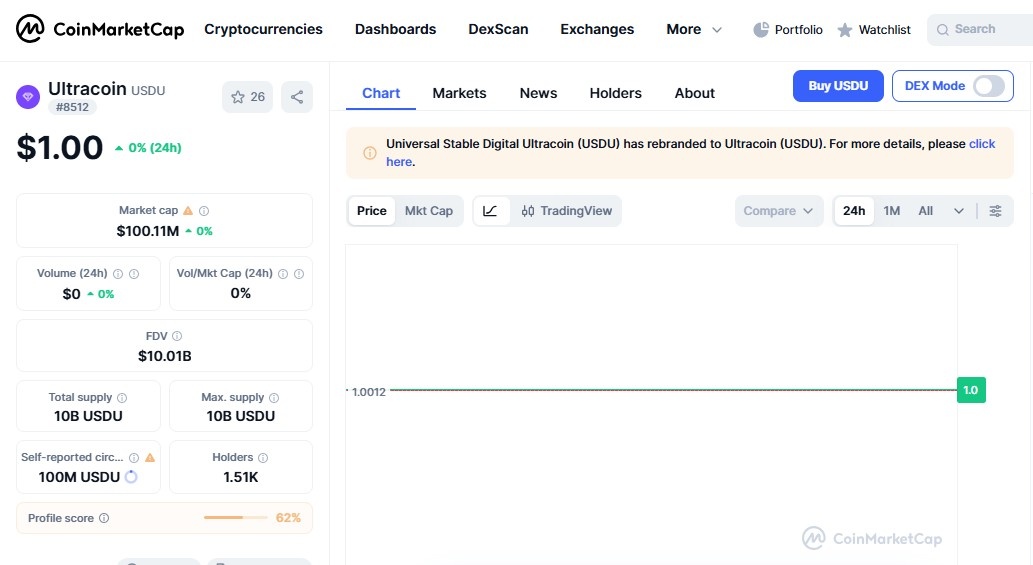Add Ultracoin to watchlist via star
Screen dimensions: 1033x565
pyautogui.click(x=238, y=97)
